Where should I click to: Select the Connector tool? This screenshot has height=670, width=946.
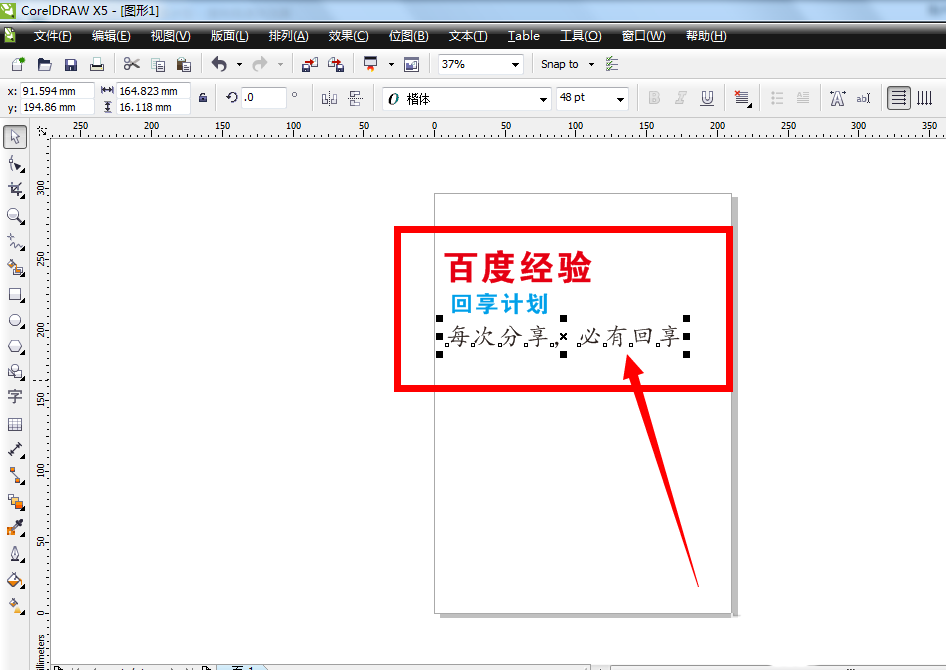15,476
